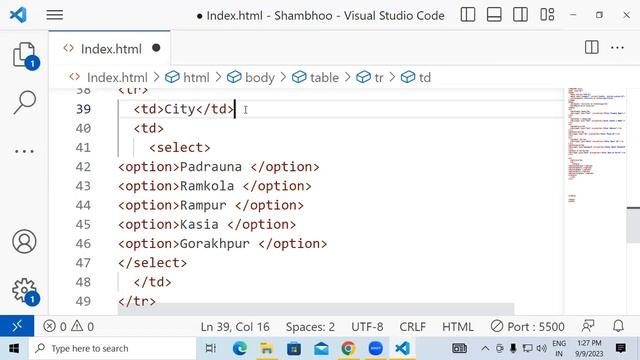Click the vertical scrollbar thumb

point(633,224)
